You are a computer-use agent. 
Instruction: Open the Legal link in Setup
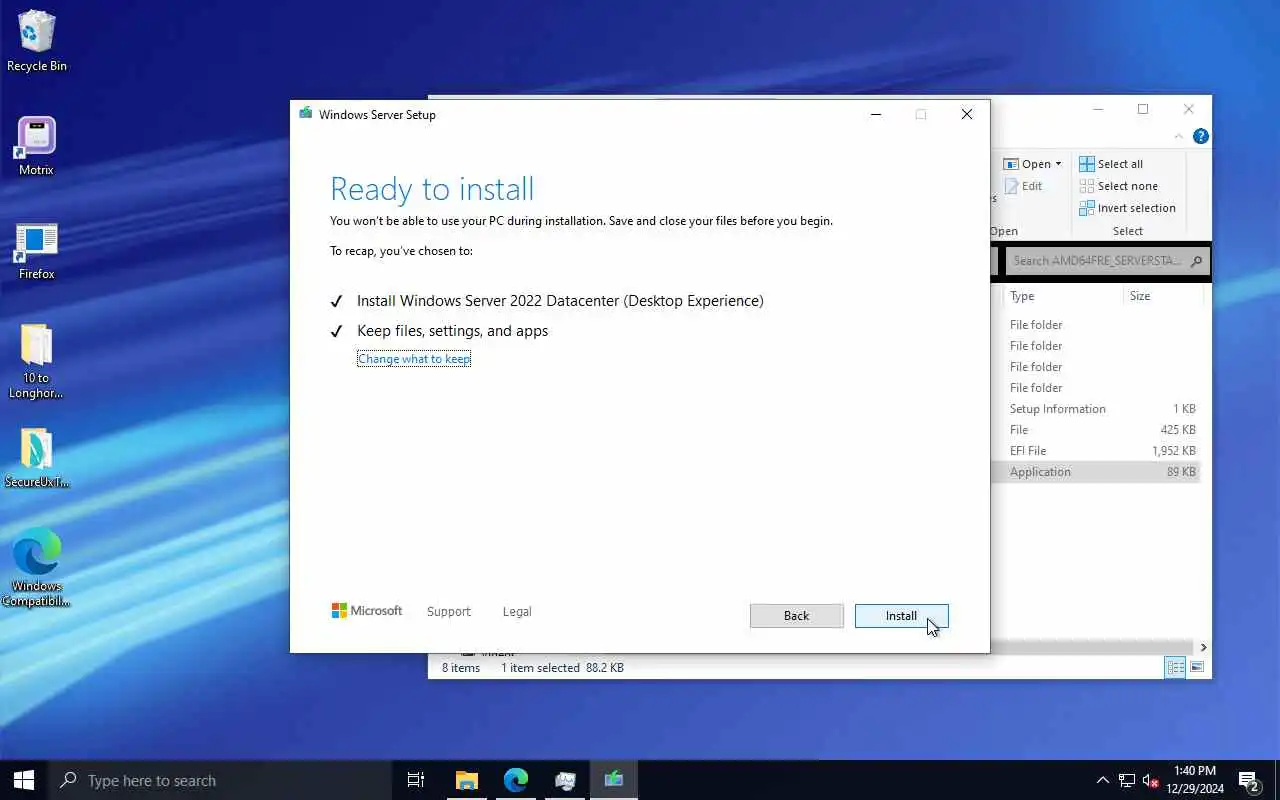tap(517, 612)
